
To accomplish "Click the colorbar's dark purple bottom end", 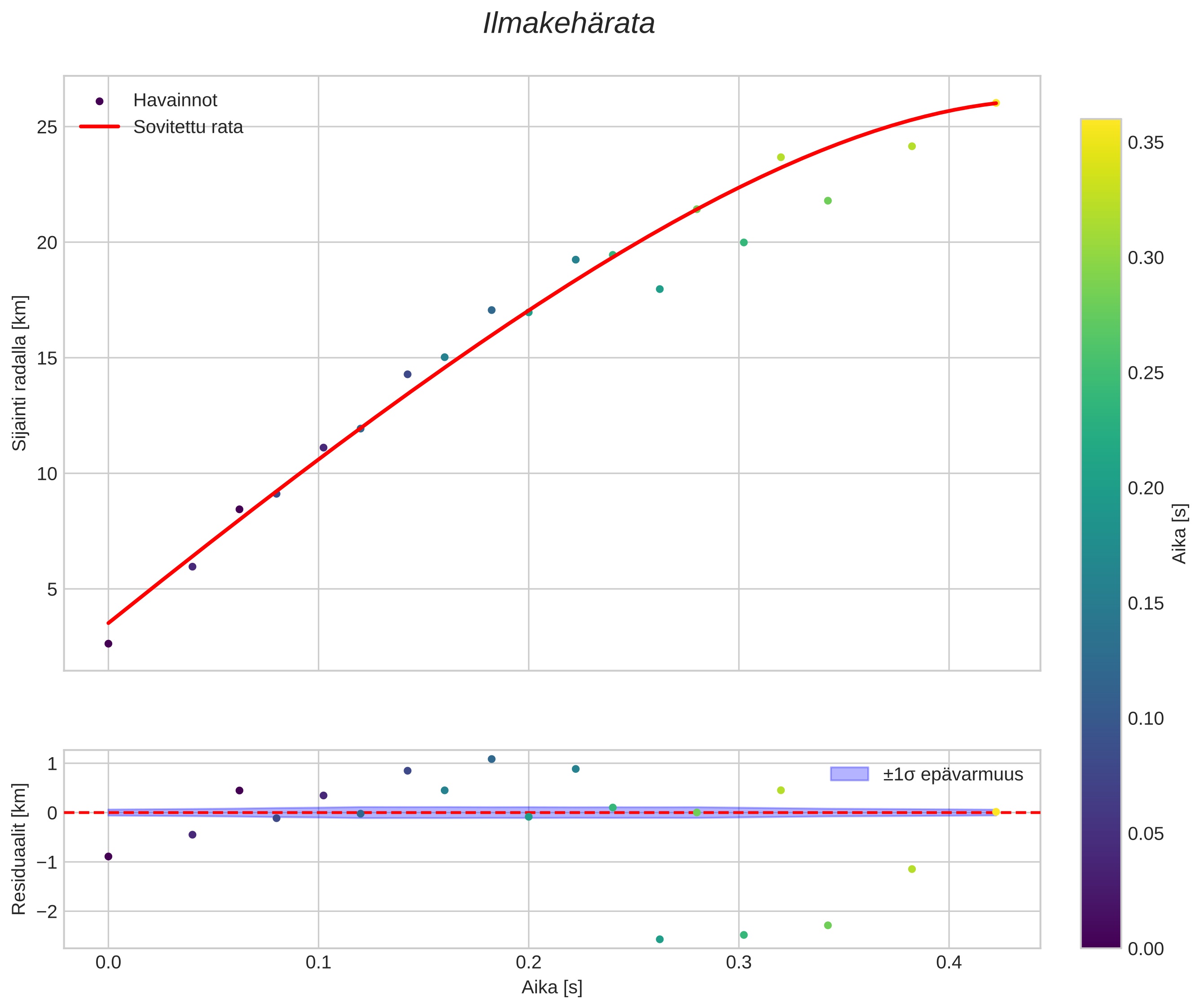I will (x=1100, y=942).
